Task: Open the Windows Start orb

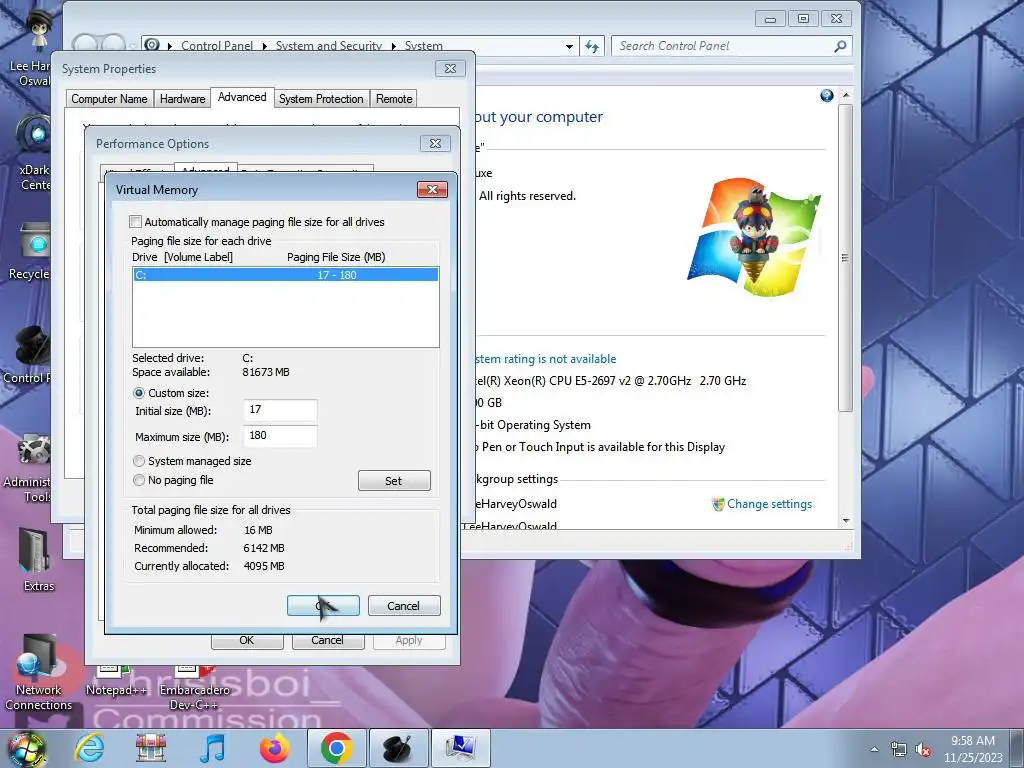Action: [x=27, y=750]
